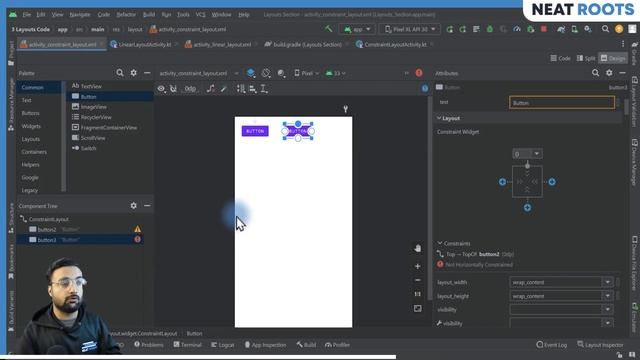Click error icon next to button3 in tree

(138, 240)
